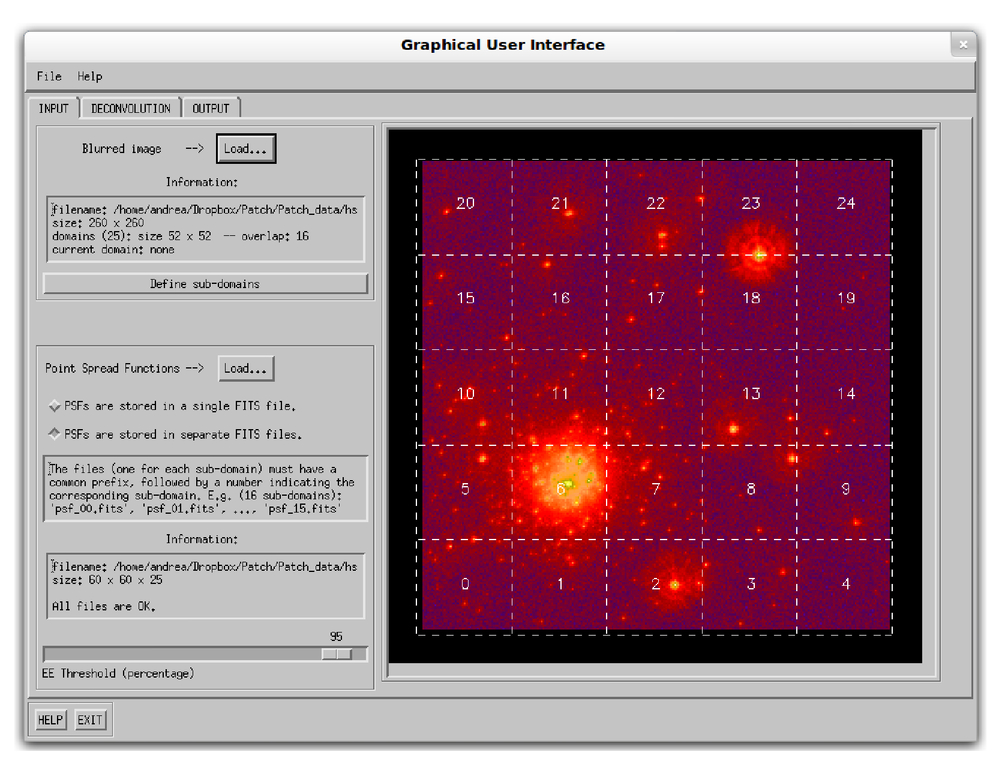Click the HELP button at bottom
Viewport: 996px width, 758px height.
[51, 720]
